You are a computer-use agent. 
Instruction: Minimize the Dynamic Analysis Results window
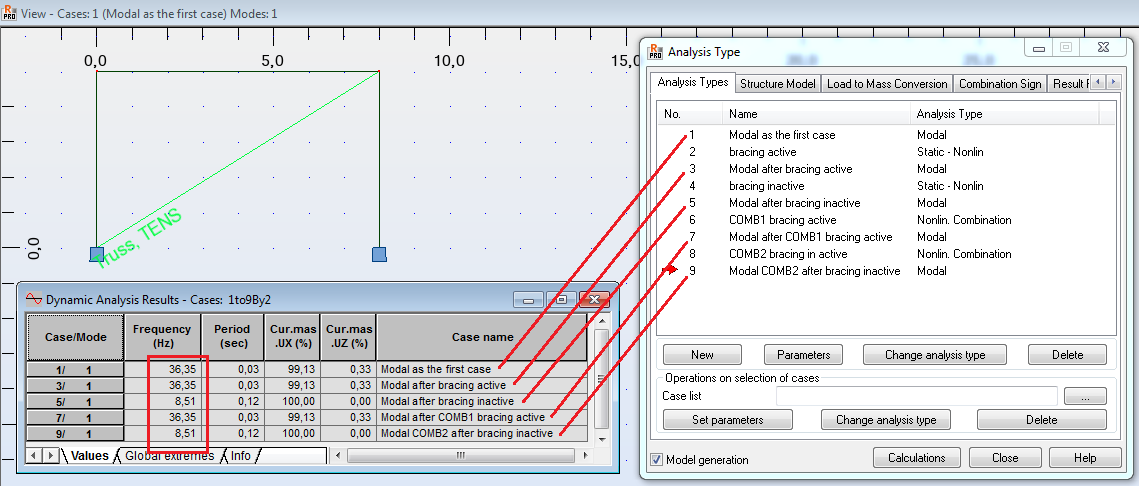tap(529, 299)
